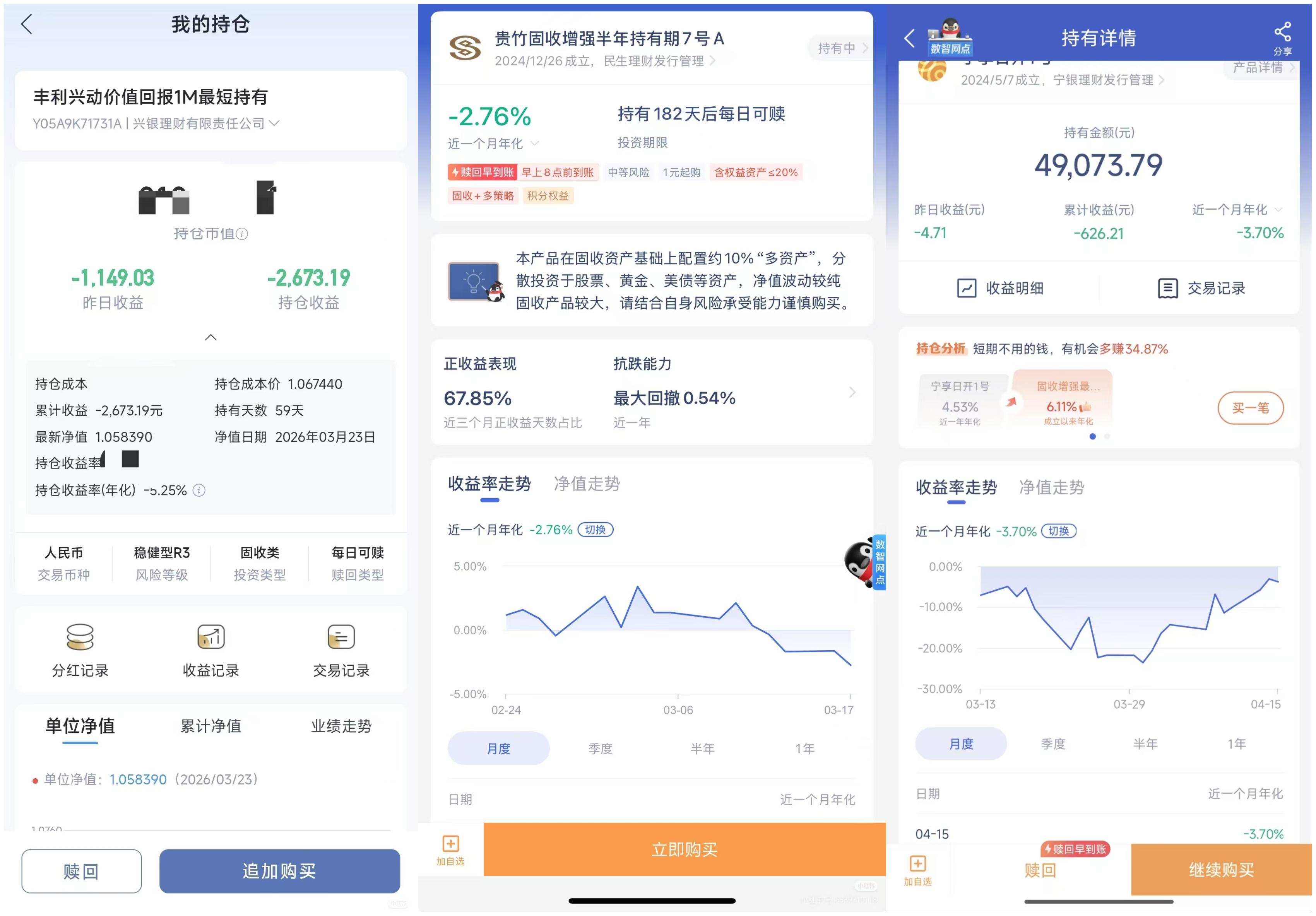Expand the 兴银理财有限责任公司 dropdown arrow

pyautogui.click(x=275, y=123)
